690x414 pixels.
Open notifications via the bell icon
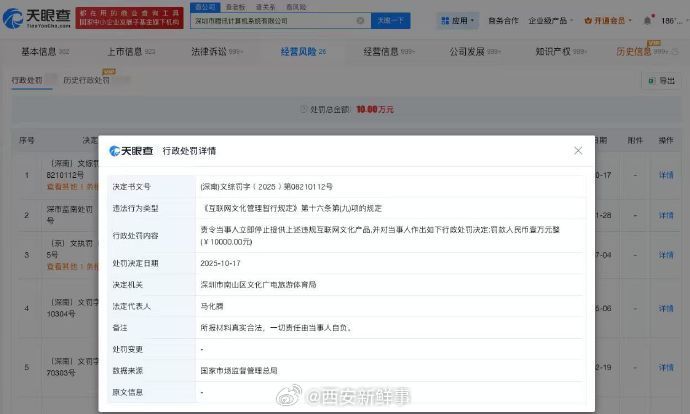coord(647,21)
